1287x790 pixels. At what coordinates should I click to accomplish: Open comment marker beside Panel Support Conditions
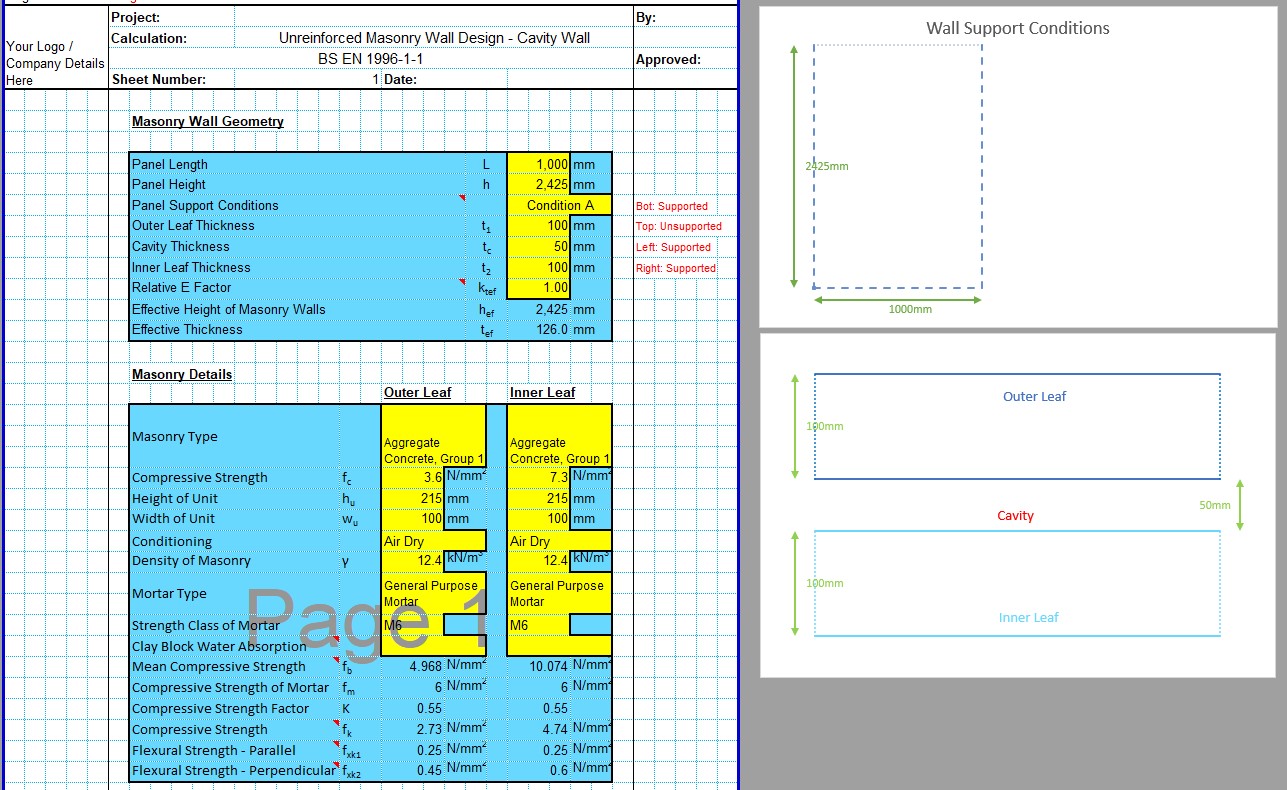(x=462, y=198)
